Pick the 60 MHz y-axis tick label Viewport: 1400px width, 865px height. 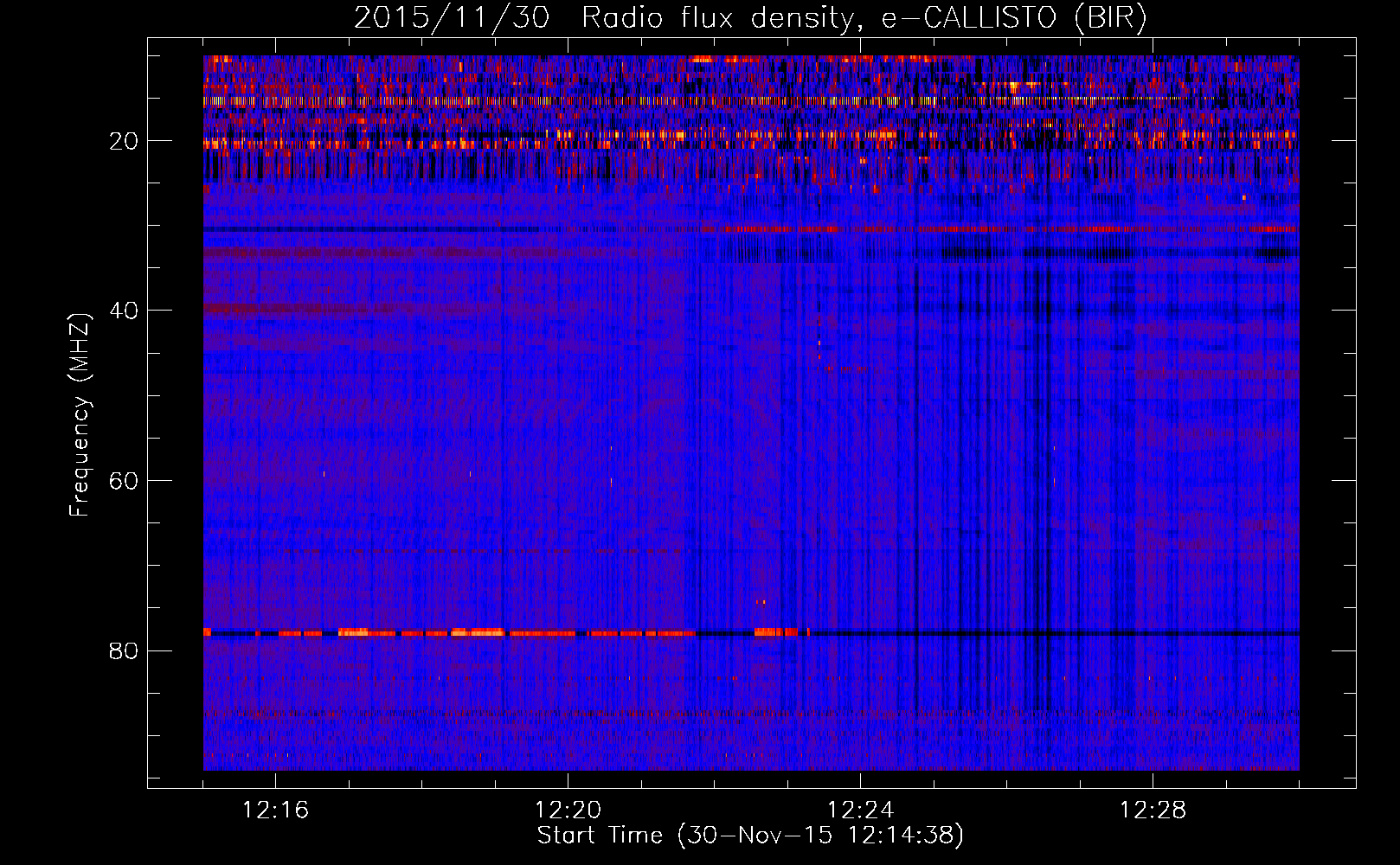tap(124, 481)
